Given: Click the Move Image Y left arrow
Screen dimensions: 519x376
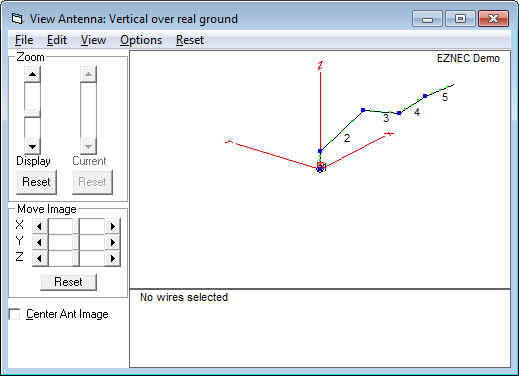Looking at the screenshot, I should [x=40, y=242].
